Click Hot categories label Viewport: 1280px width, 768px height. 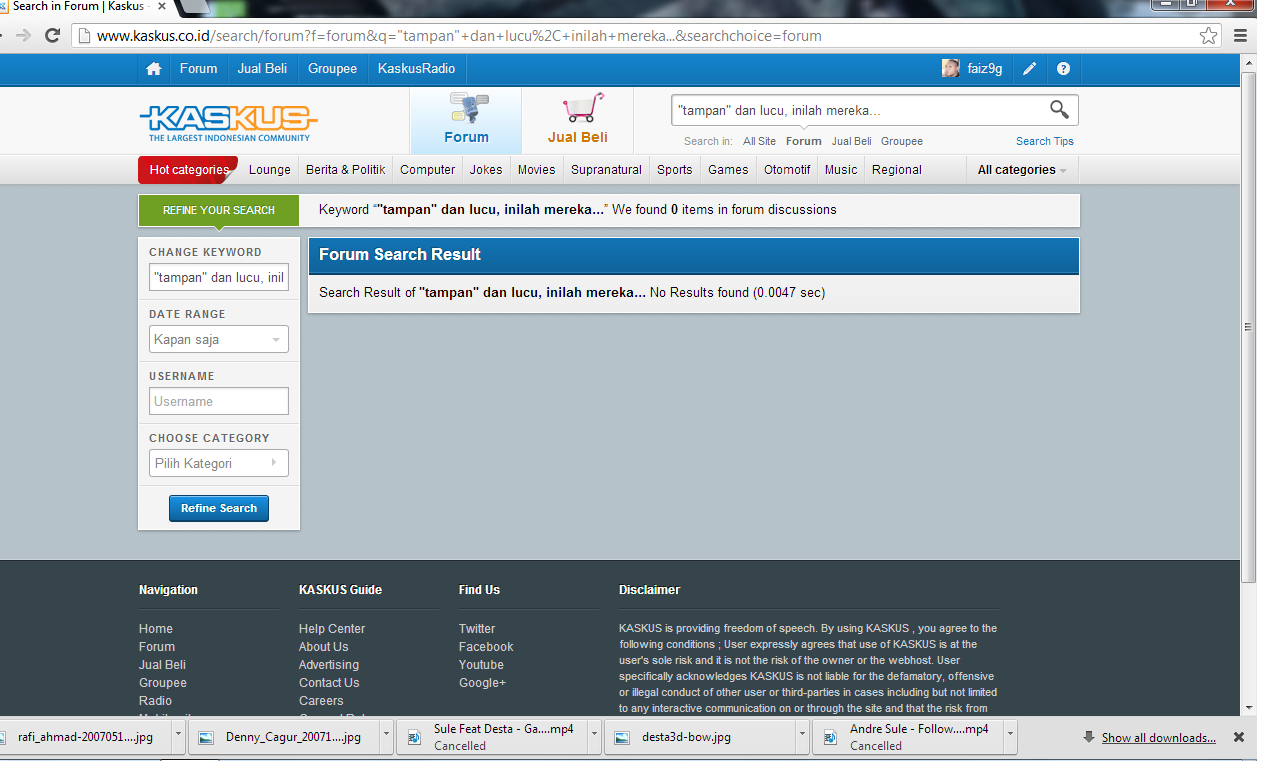188,169
